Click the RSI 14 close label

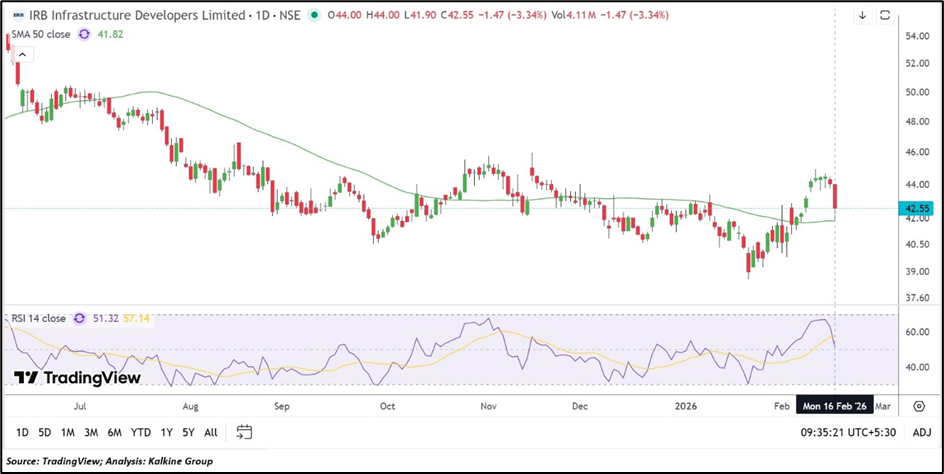tap(36, 318)
